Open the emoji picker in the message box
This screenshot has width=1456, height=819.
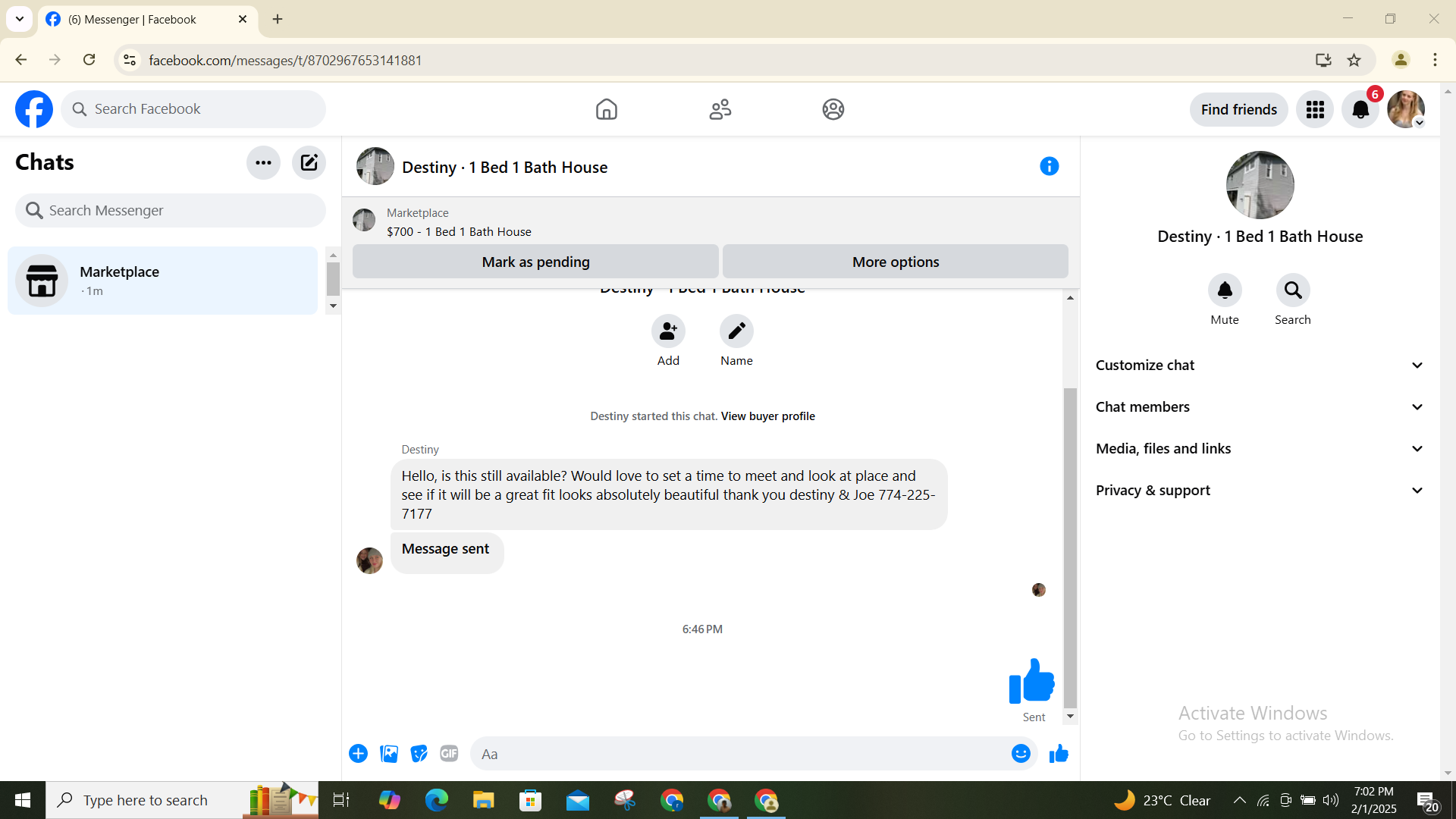(x=1020, y=753)
